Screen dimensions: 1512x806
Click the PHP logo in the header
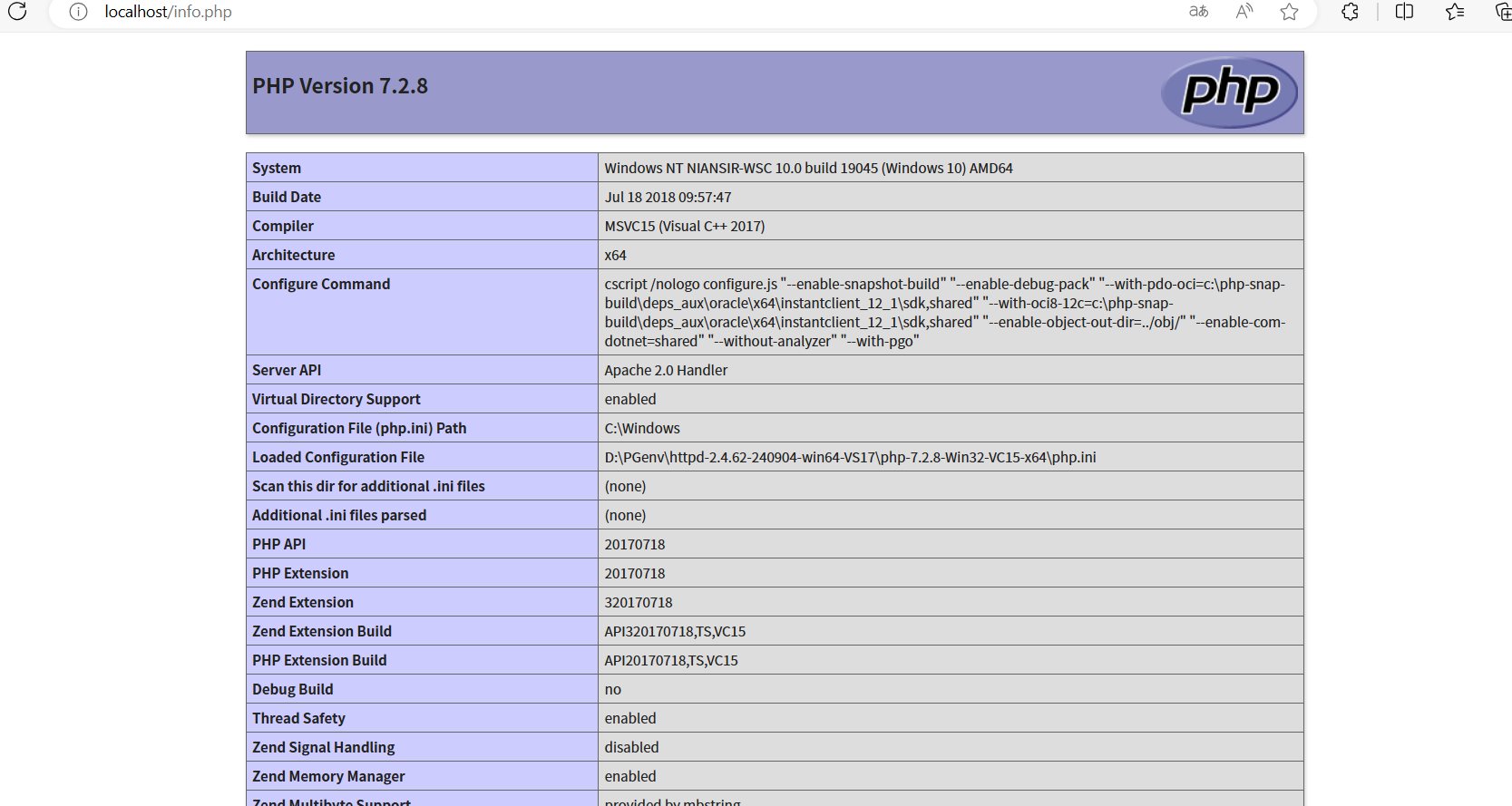1229,92
